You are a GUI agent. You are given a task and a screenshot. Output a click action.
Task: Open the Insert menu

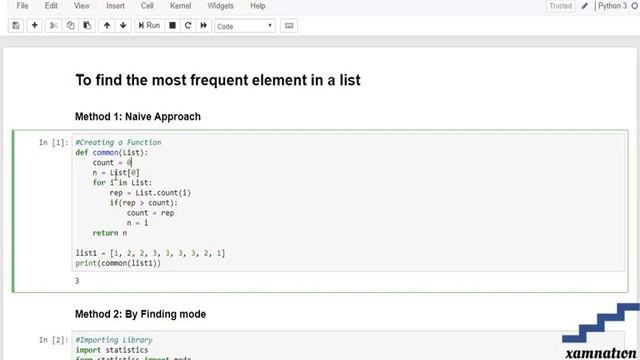[116, 6]
